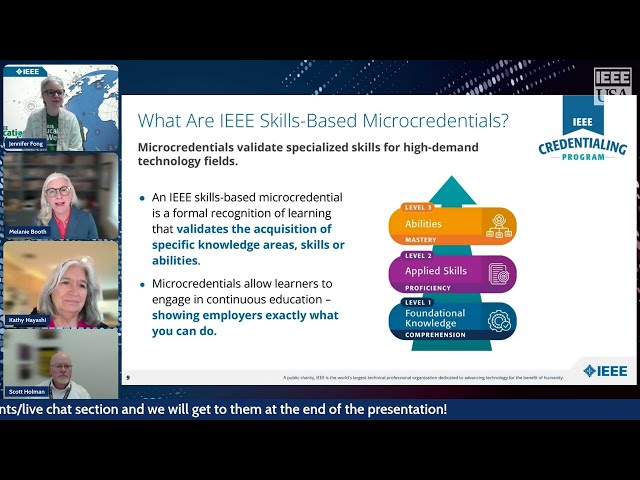Click the Level 3 Abilities org-chart icon
Image resolution: width=640 pixels, height=480 pixels.
tap(499, 226)
